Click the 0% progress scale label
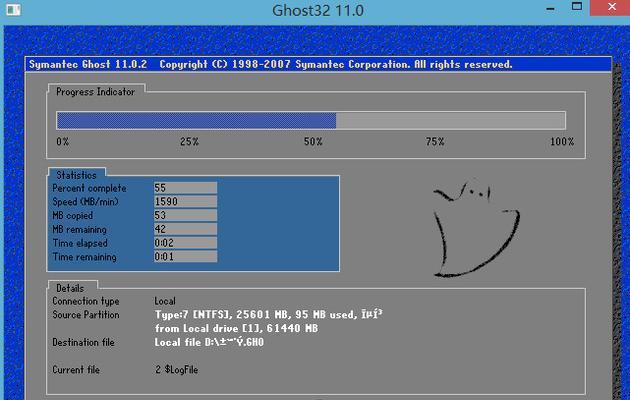Viewport: 630px width, 400px height. click(63, 141)
